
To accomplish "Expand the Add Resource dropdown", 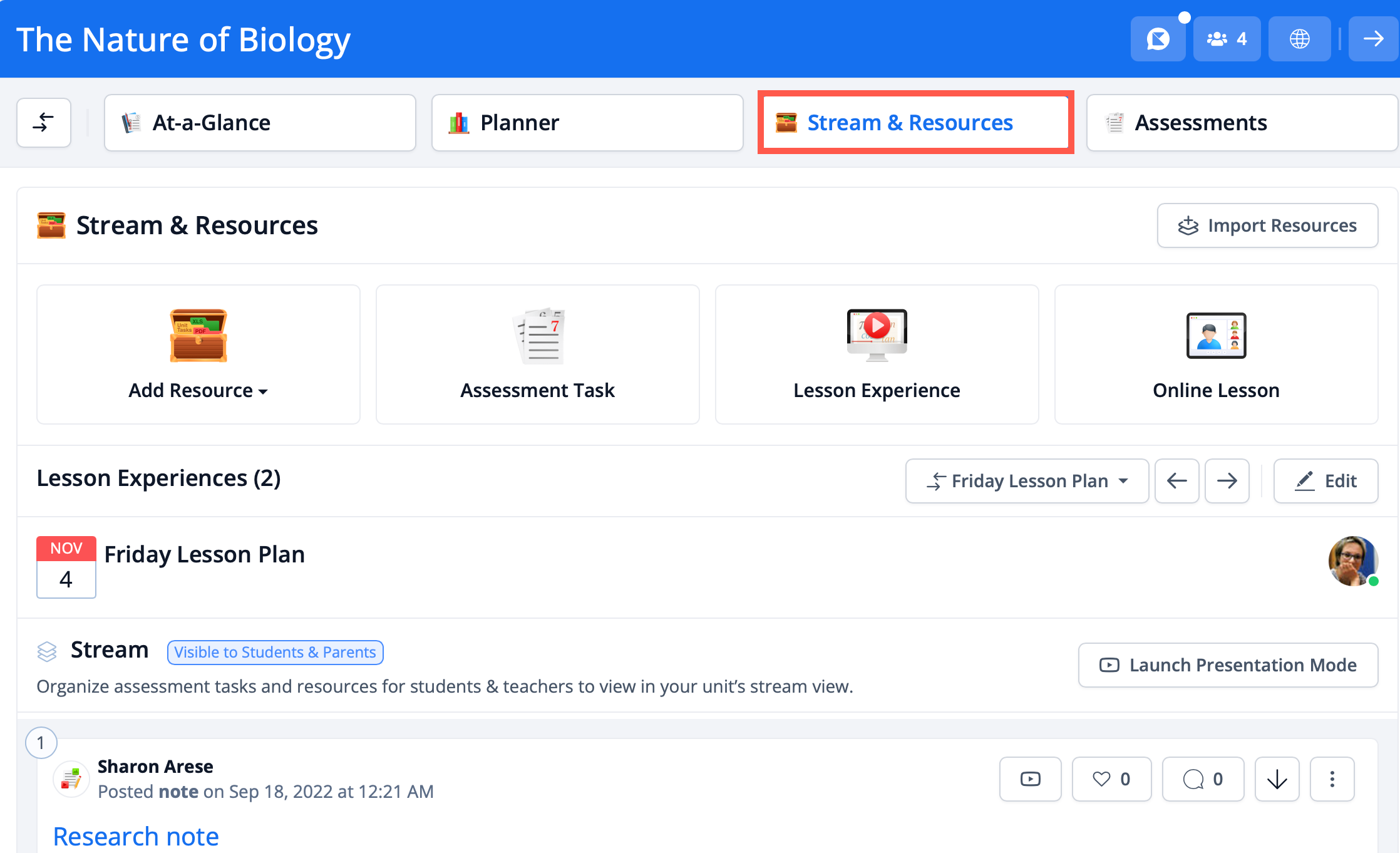I will coord(198,390).
